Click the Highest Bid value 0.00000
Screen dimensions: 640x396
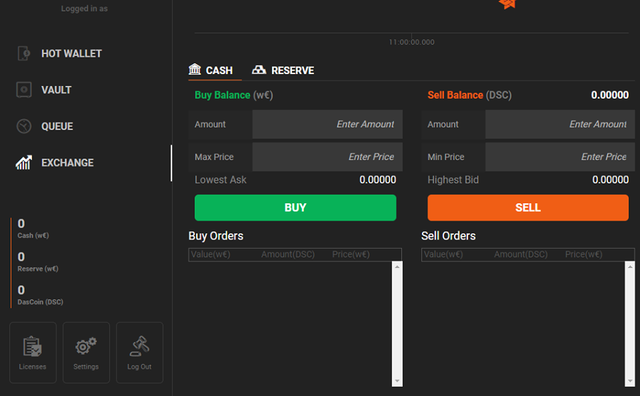610,180
